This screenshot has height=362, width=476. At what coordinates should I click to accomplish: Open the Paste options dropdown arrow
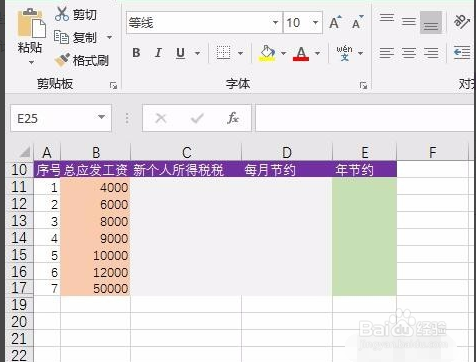point(31,63)
